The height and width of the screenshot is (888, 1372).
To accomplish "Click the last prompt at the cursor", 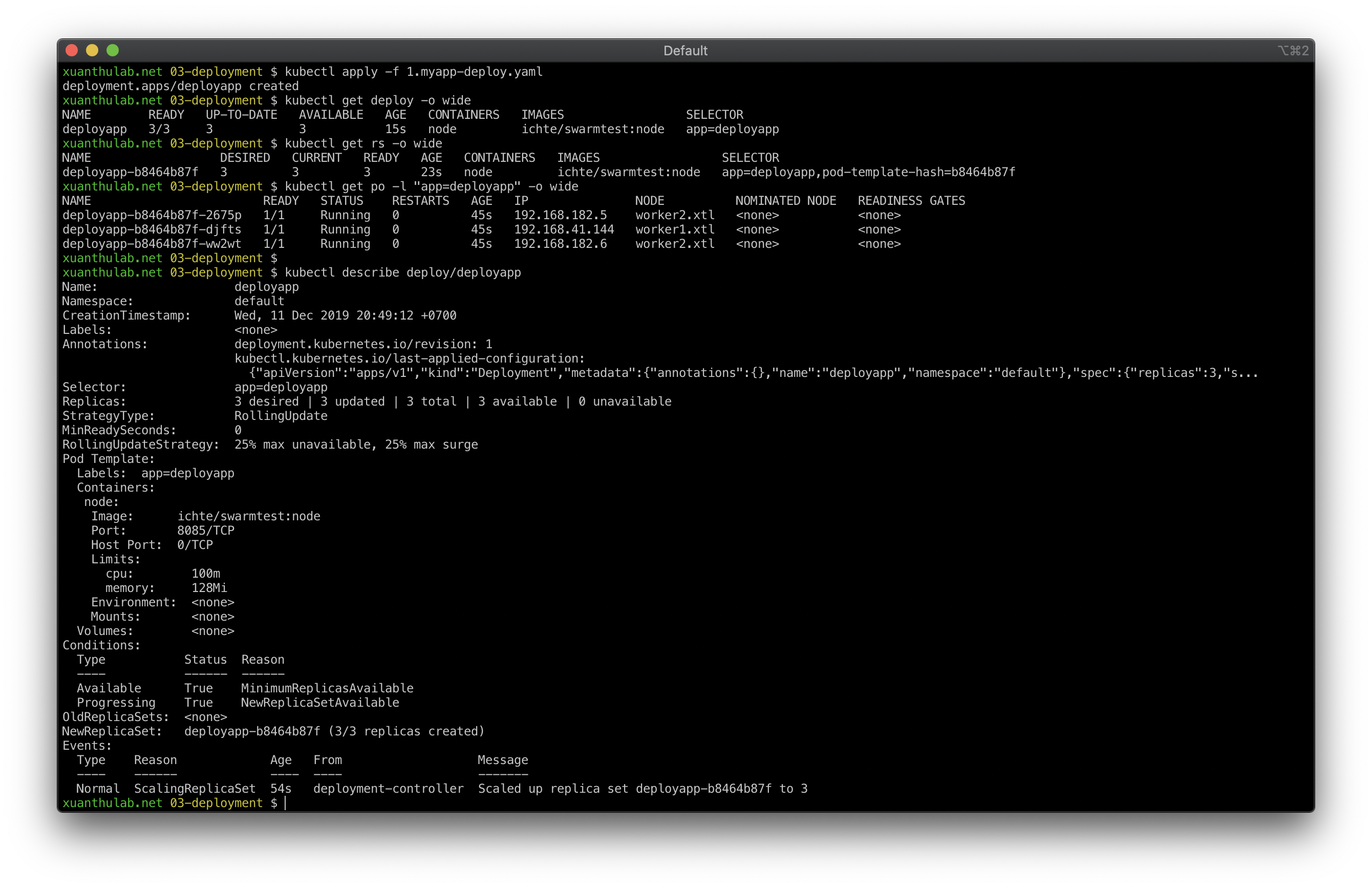I will (x=285, y=802).
